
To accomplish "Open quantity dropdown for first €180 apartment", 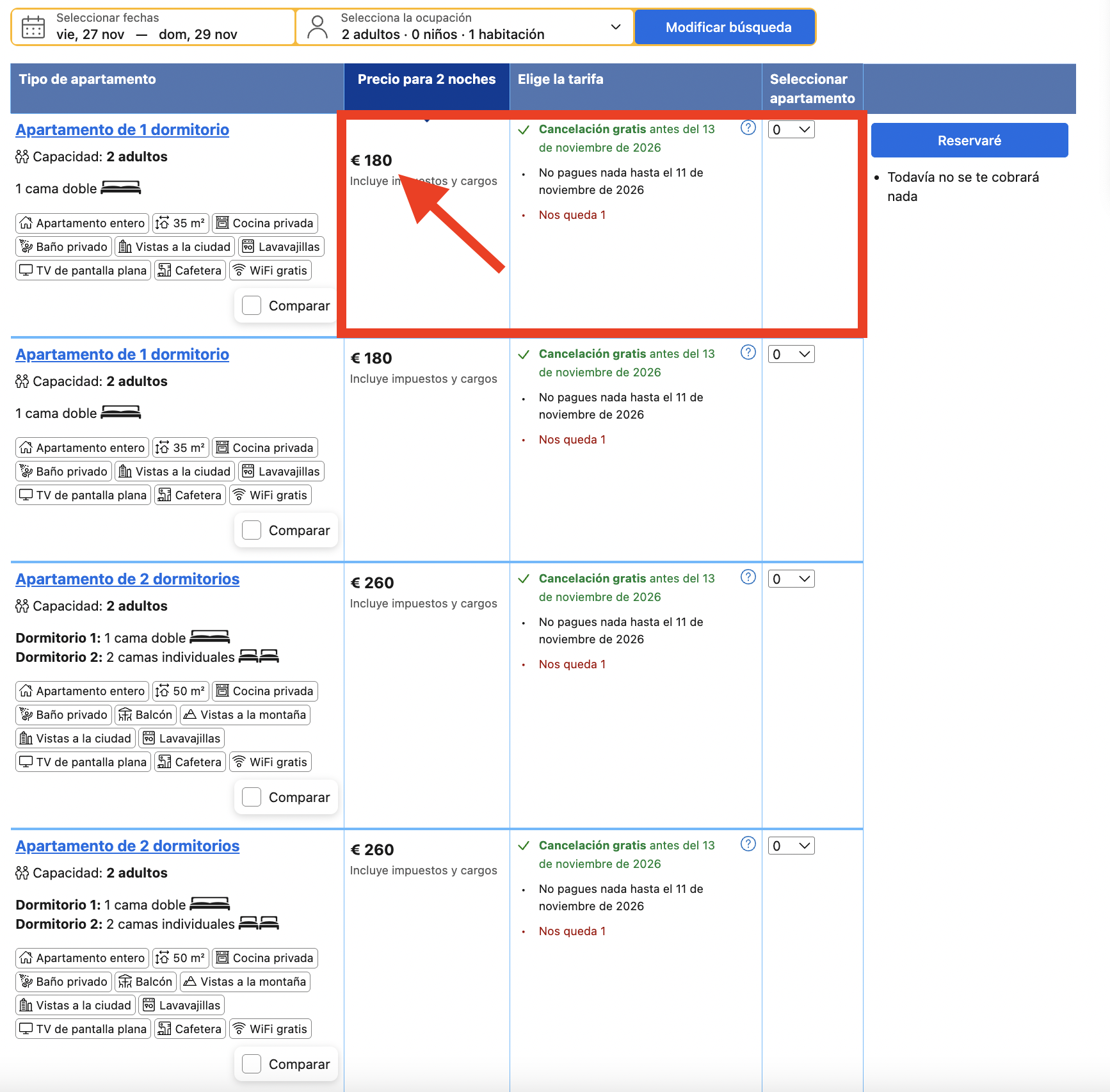I will (791, 129).
